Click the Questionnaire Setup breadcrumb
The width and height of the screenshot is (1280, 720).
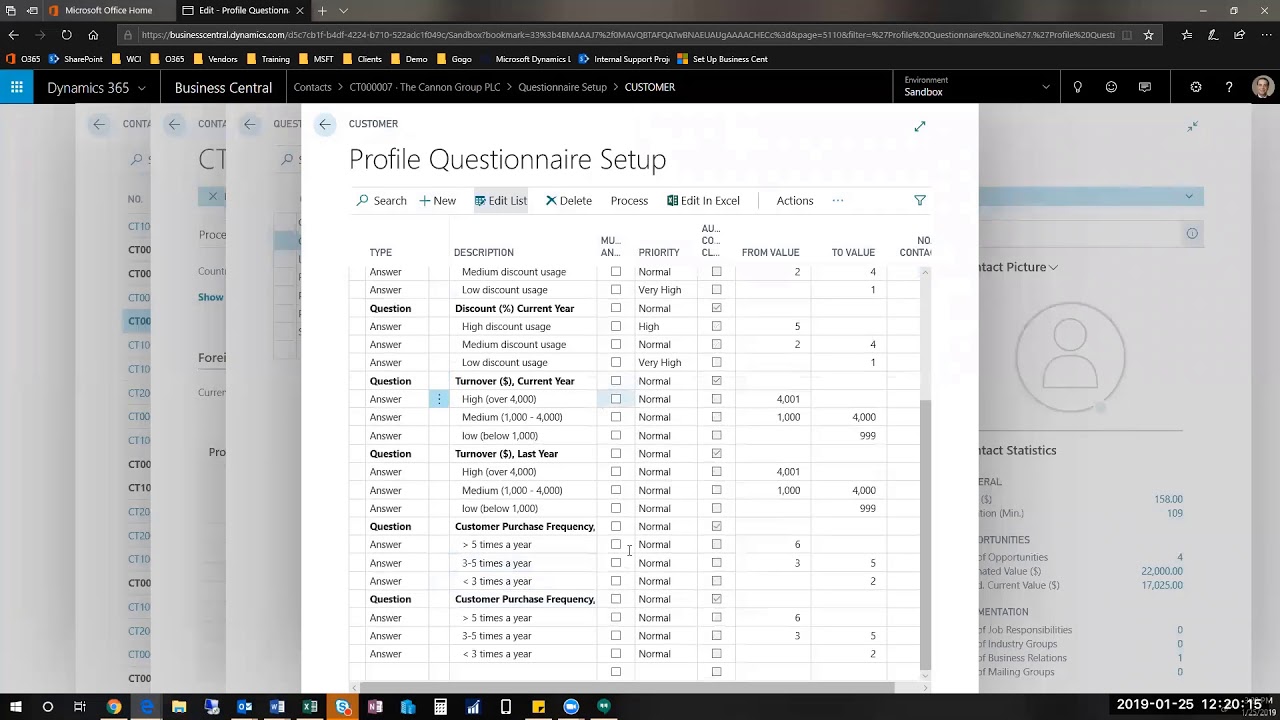click(x=562, y=87)
